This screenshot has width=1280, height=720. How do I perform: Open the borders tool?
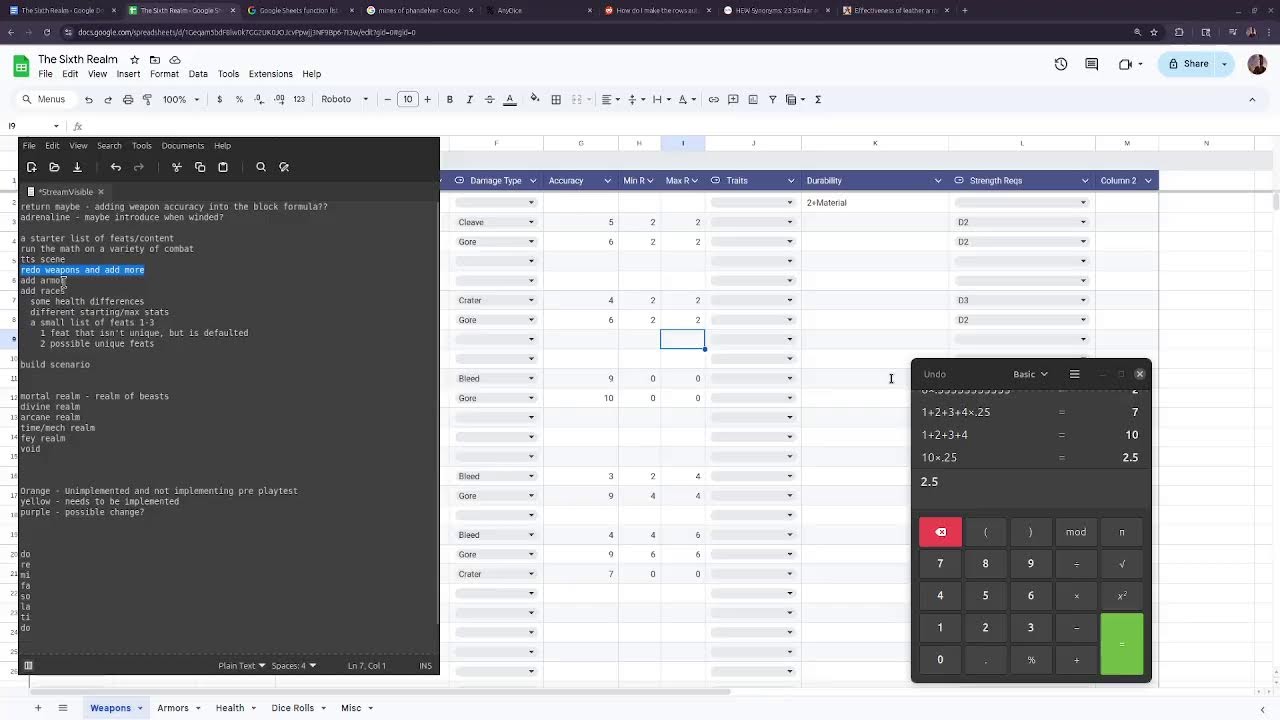click(x=556, y=99)
